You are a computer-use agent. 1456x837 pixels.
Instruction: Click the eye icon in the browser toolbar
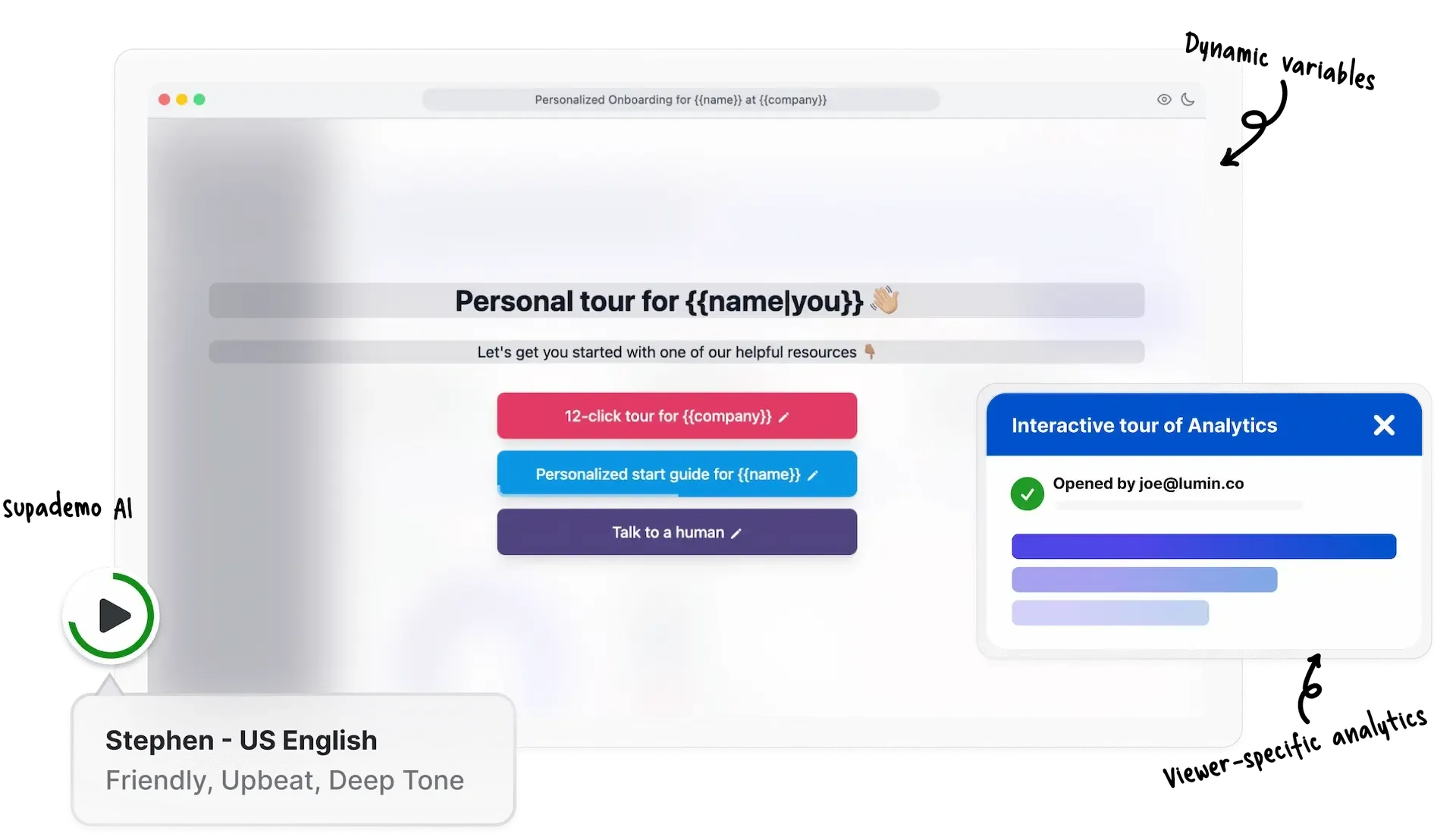pos(1164,99)
